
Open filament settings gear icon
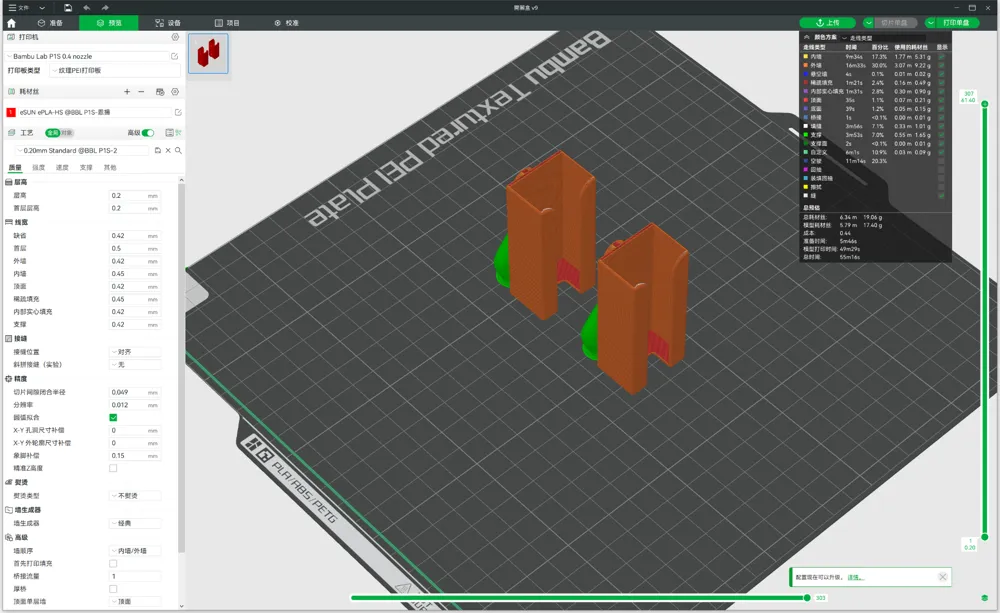(x=175, y=92)
